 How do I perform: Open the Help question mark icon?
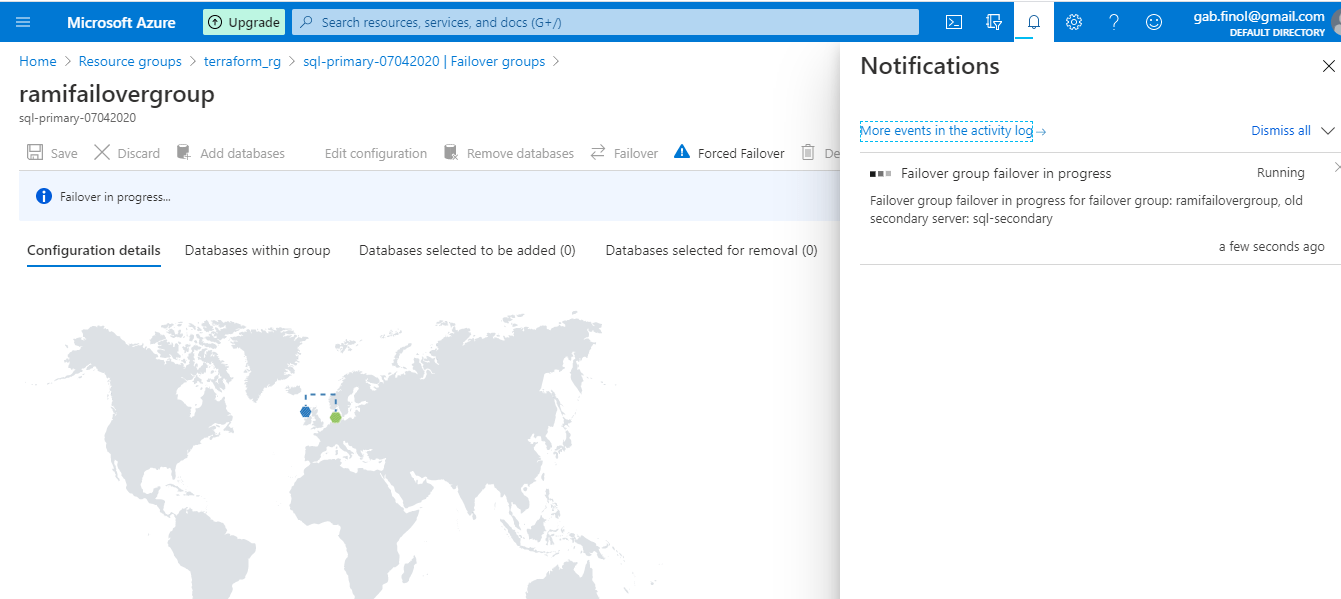tap(1114, 22)
